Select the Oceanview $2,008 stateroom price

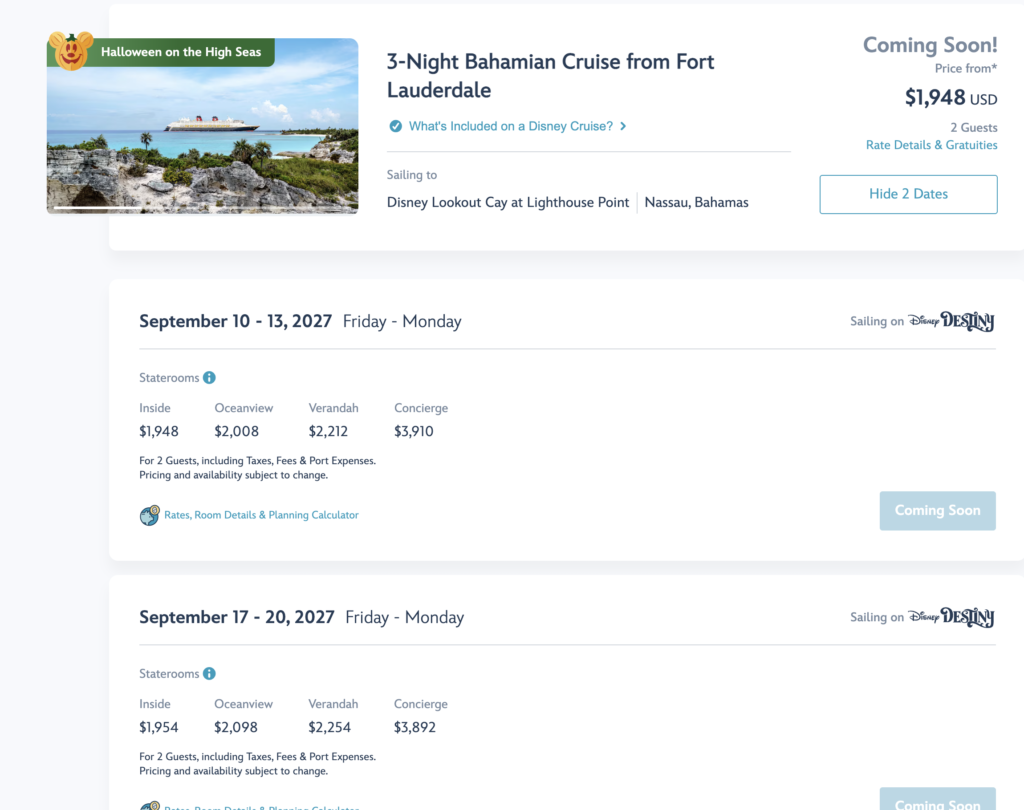point(236,431)
